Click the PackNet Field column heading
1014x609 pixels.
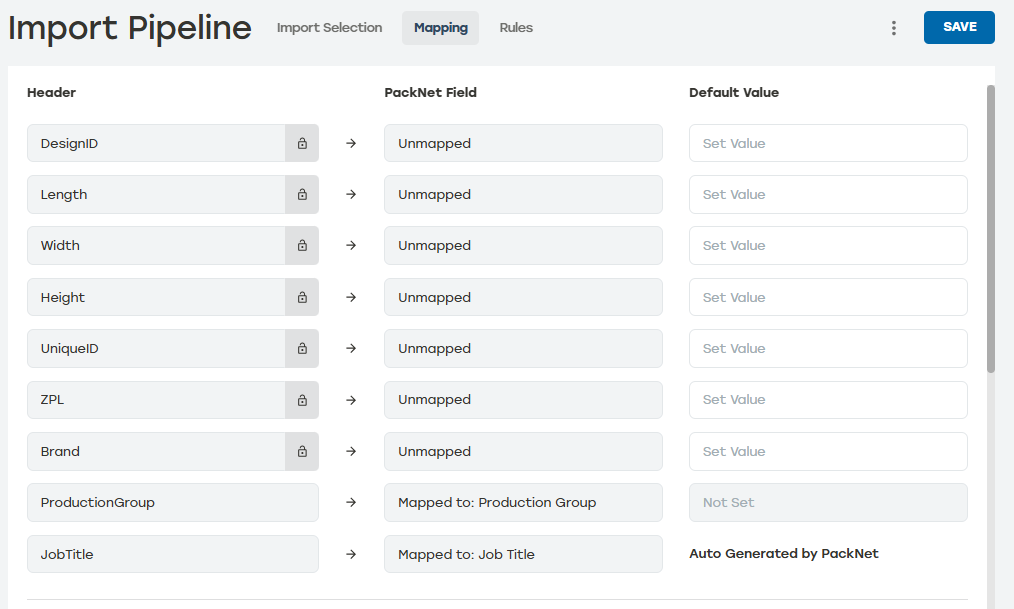click(431, 92)
